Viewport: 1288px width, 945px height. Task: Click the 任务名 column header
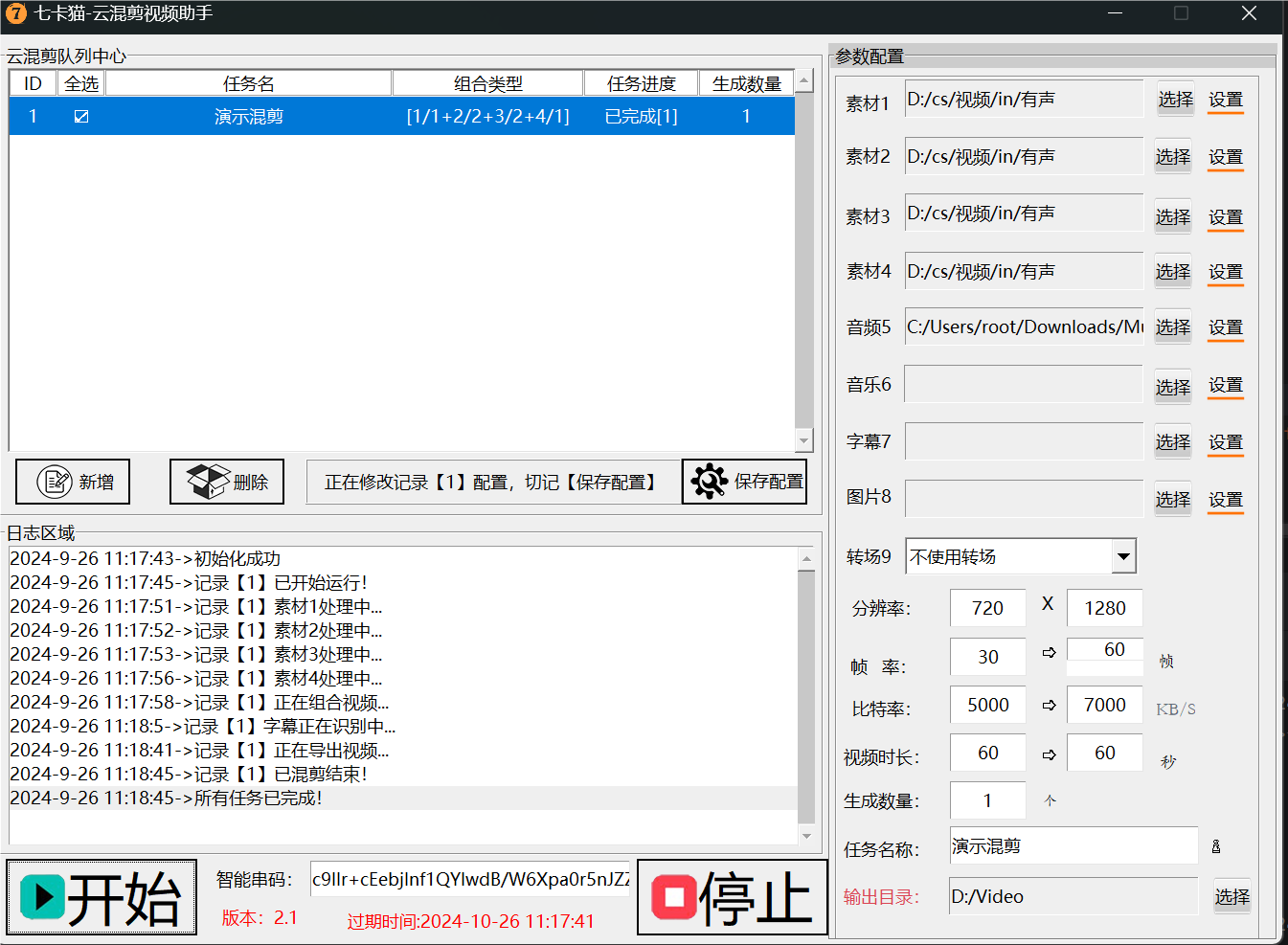point(249,83)
